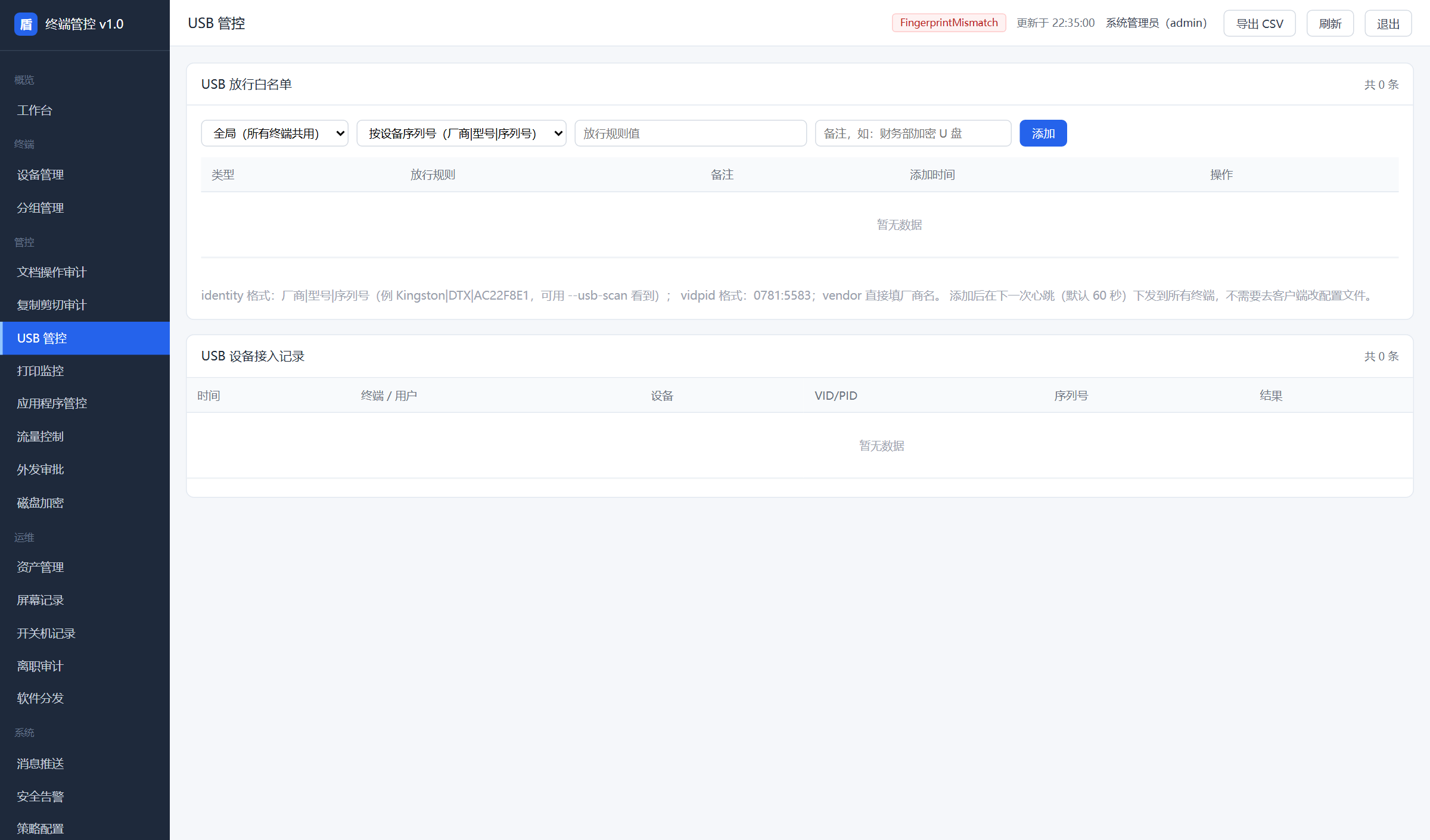This screenshot has height=840, width=1430.
Task: Open 应用程序管控 in the sidebar
Action: tap(85, 403)
